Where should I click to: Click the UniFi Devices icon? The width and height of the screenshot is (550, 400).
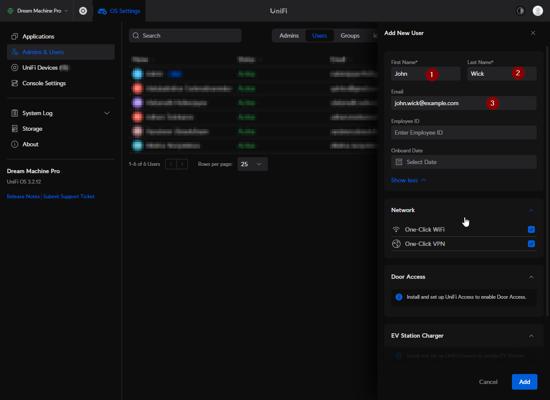[x=14, y=68]
